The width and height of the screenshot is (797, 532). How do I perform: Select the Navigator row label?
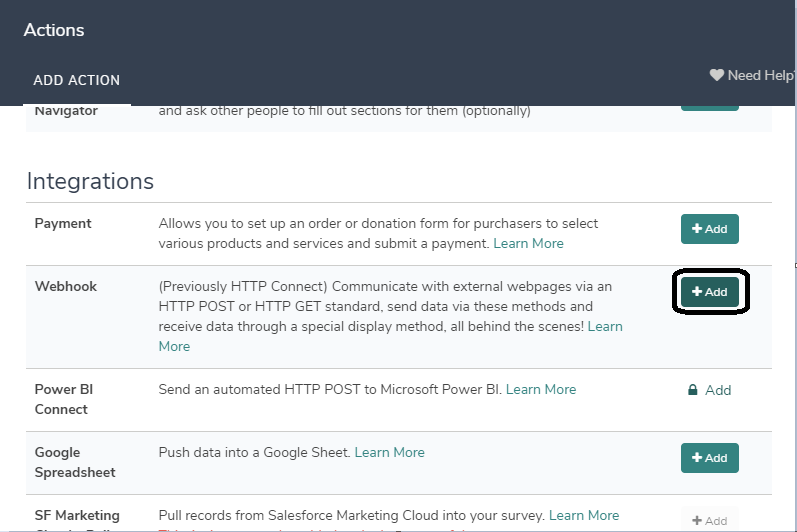tap(66, 110)
